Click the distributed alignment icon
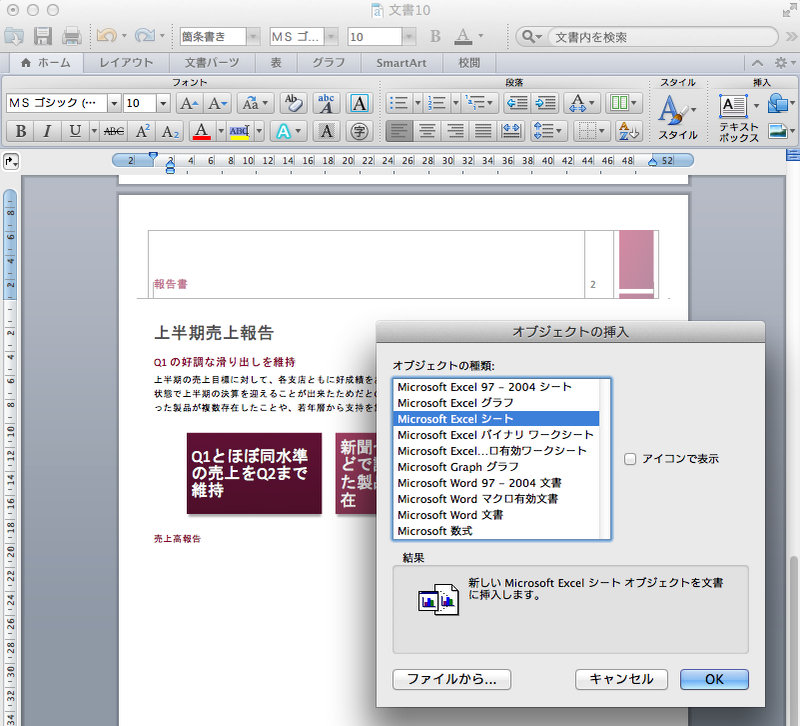This screenshot has height=726, width=800. pyautogui.click(x=511, y=131)
